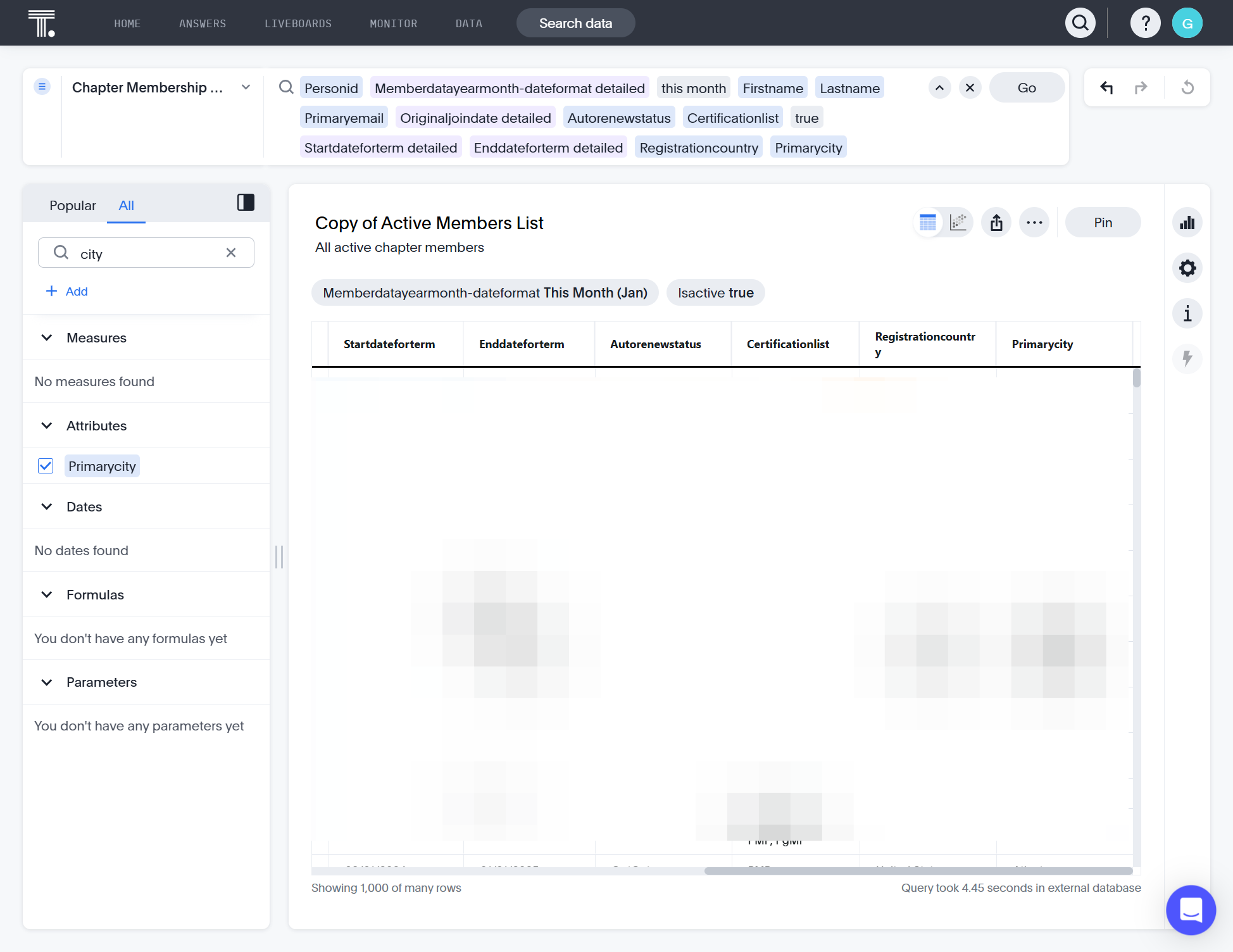Open the Answers menu
Screen dimensions: 1233x952
(203, 23)
